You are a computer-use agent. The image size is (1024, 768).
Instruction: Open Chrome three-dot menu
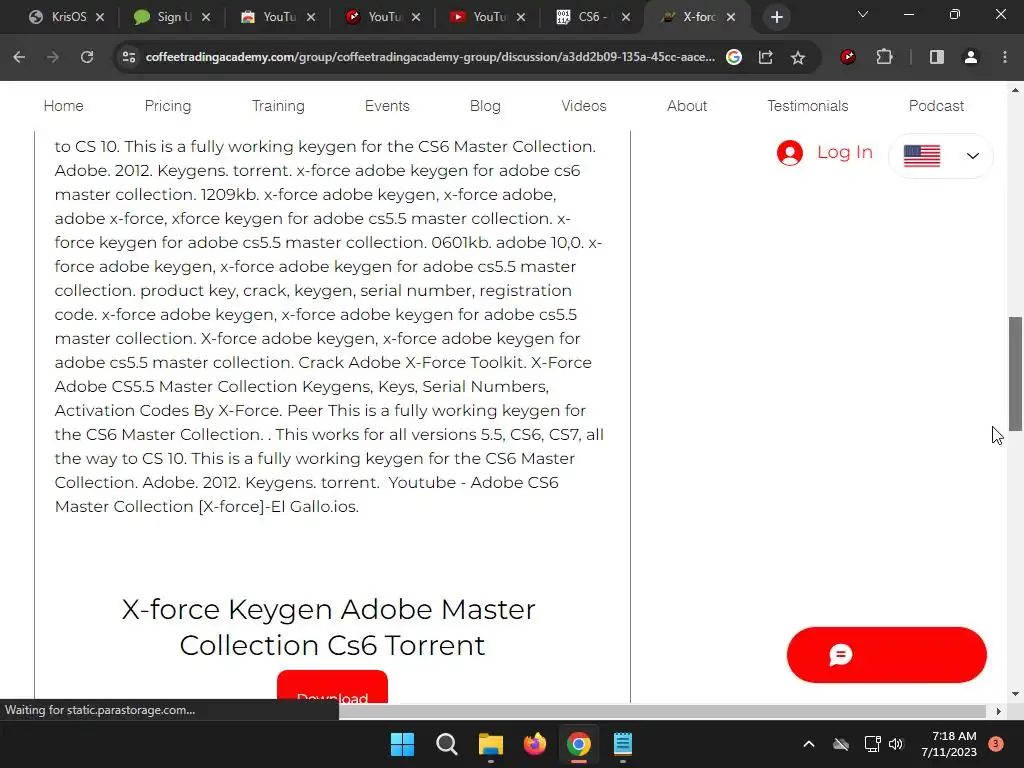pos(1004,57)
